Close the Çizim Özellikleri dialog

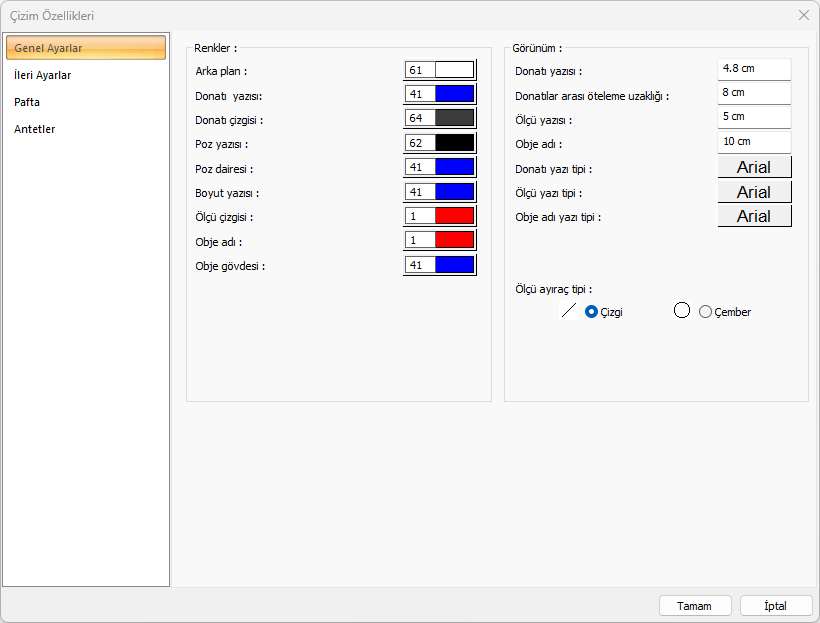pos(804,15)
